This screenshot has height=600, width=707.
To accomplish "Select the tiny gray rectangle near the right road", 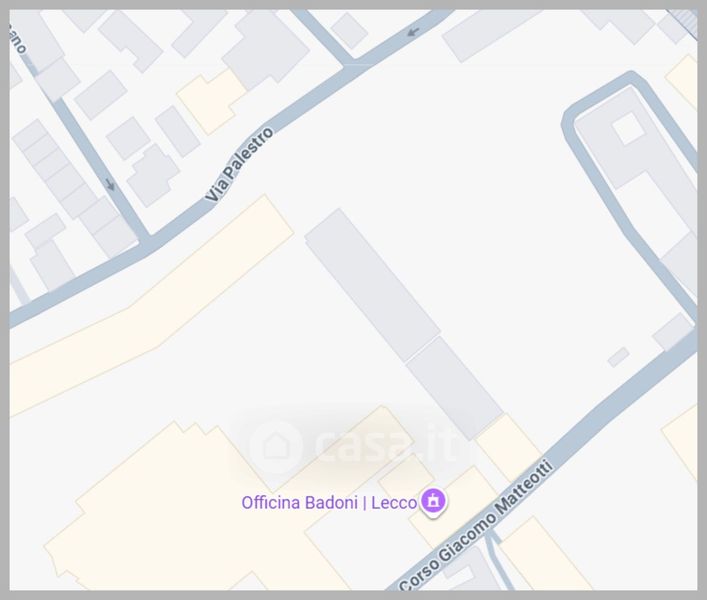I will 619,357.
